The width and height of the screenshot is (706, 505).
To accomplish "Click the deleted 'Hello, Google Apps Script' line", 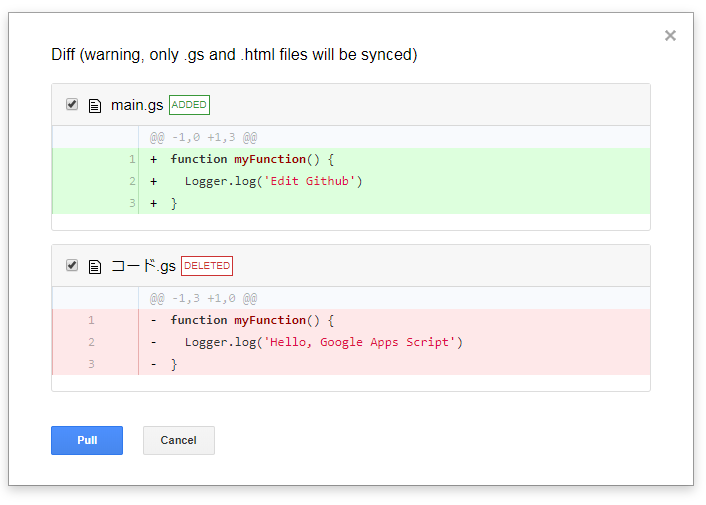I will coord(351,342).
